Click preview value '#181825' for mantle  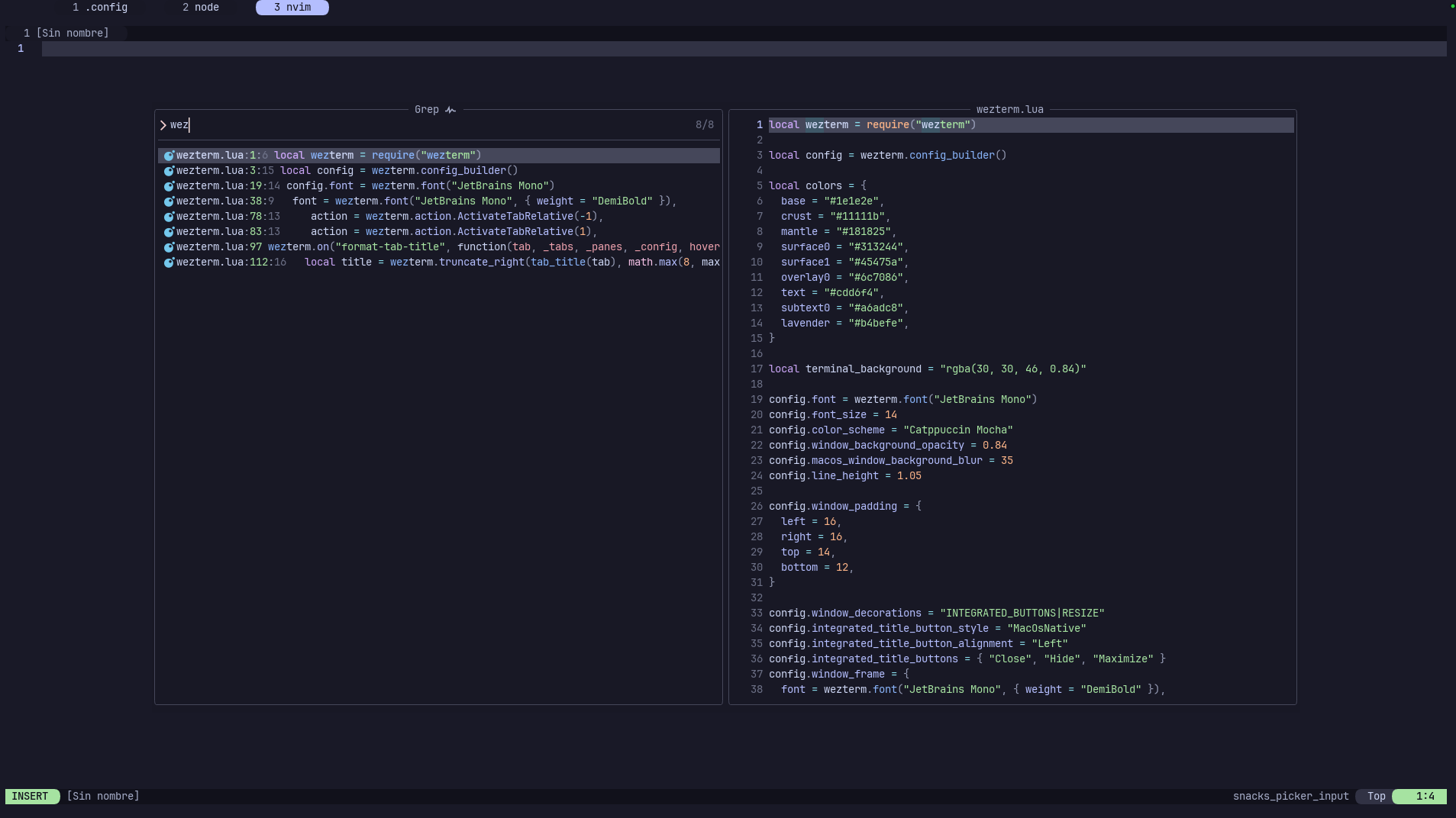pos(864,232)
